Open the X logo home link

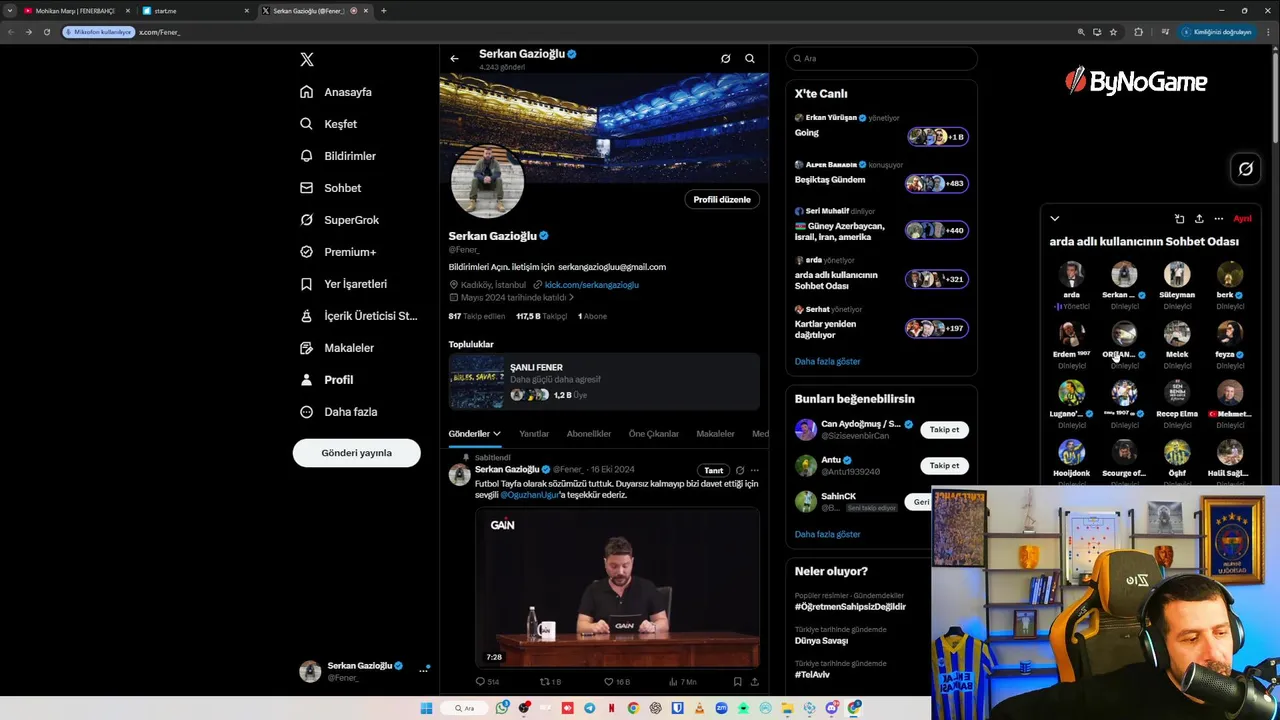point(307,59)
